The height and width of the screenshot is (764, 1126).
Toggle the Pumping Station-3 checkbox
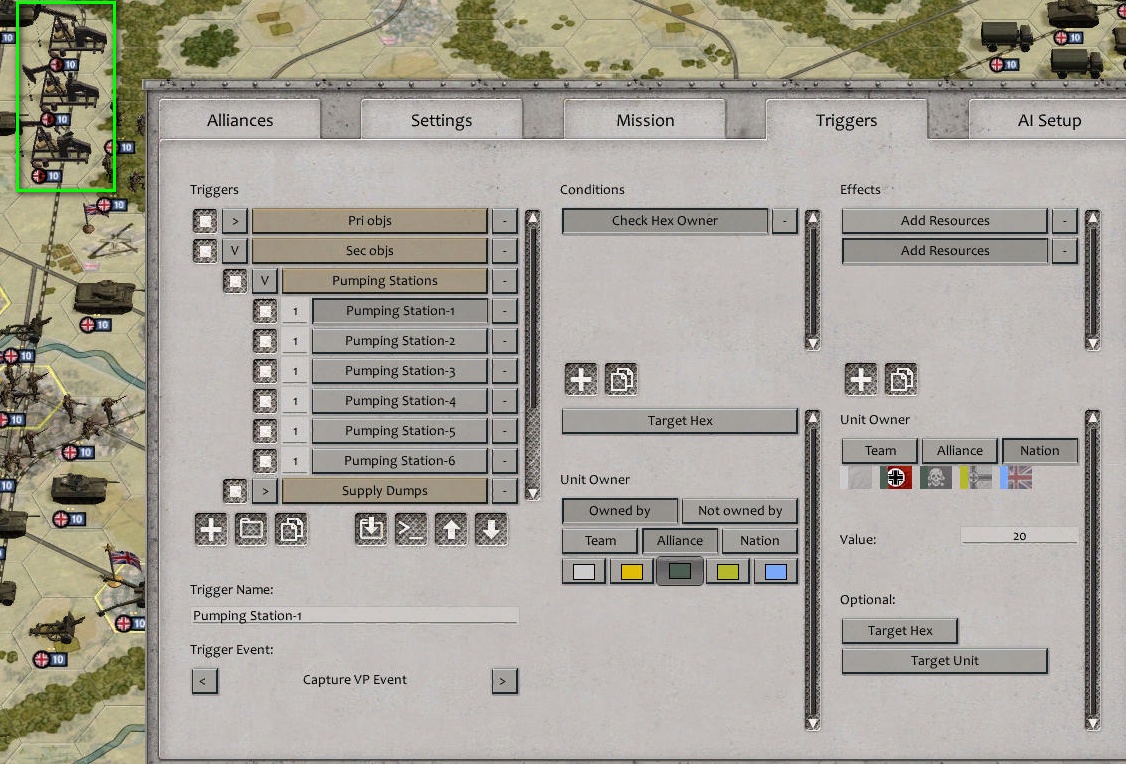265,371
